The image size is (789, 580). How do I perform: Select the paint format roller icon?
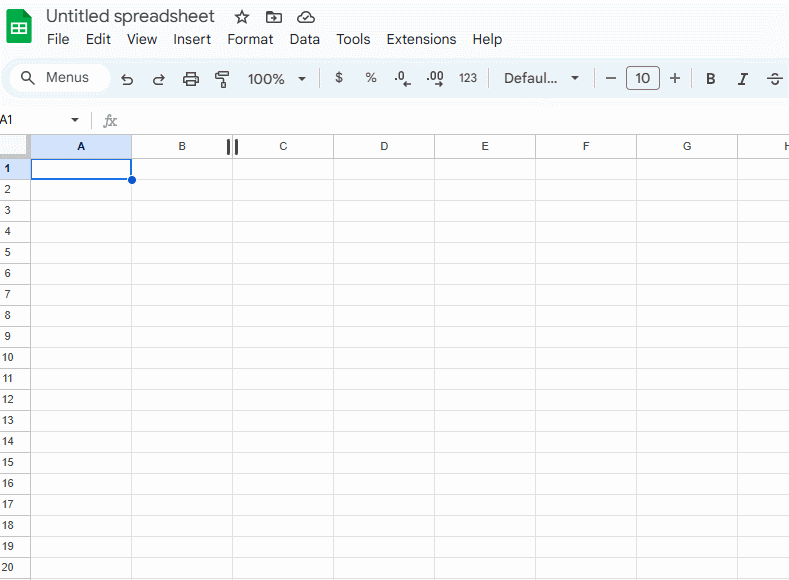click(x=222, y=79)
